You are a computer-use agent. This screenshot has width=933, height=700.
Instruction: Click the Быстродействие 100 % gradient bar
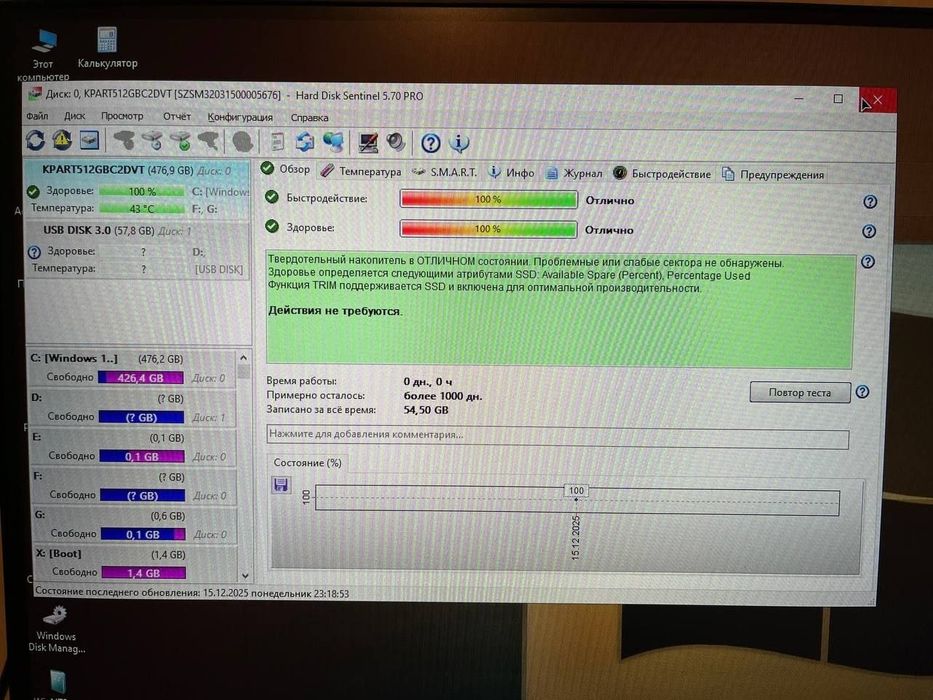489,199
